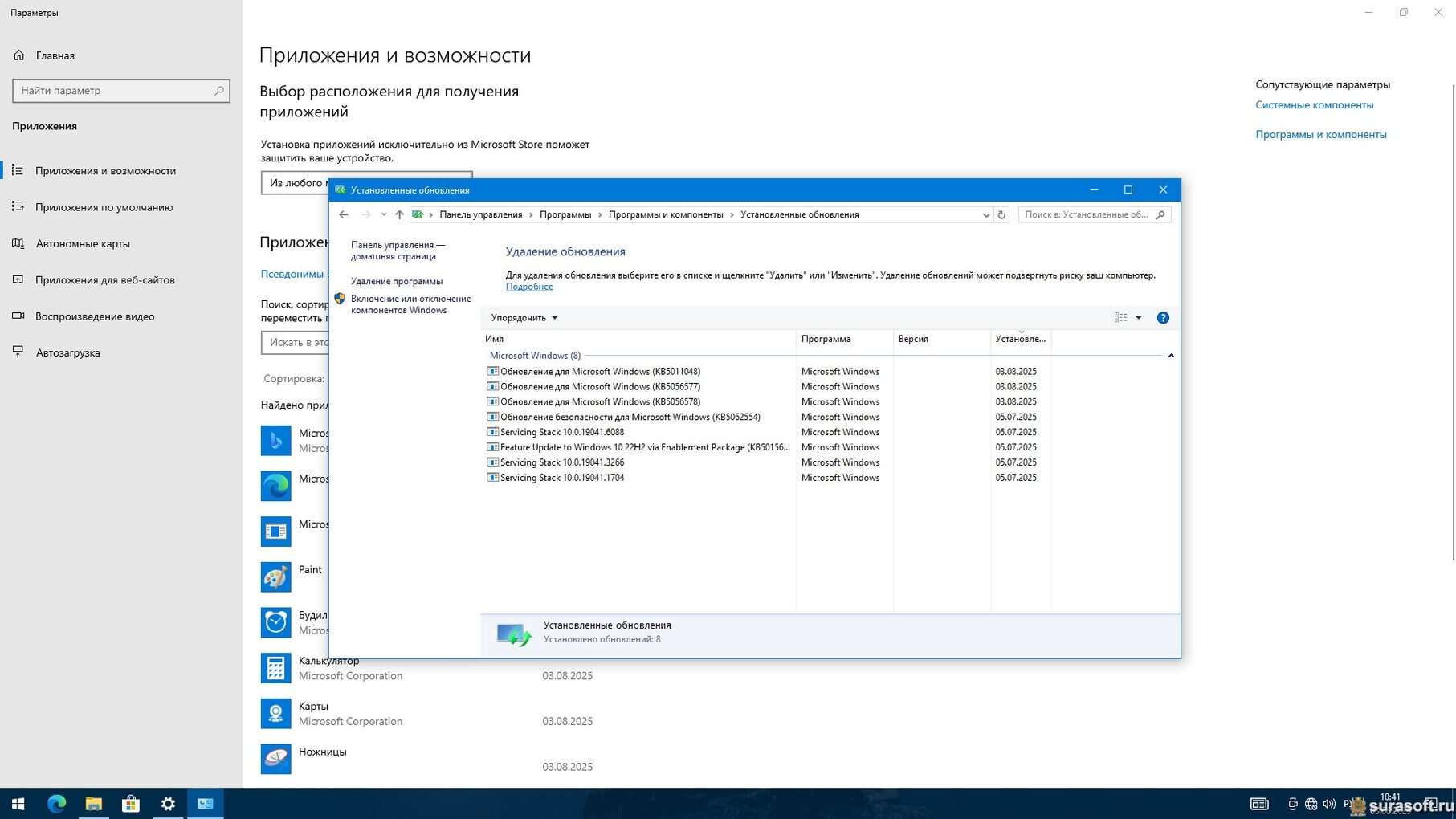Collapse the Microsoft Windows (8) group
Image resolution: width=1456 pixels, height=819 pixels.
(x=1170, y=356)
